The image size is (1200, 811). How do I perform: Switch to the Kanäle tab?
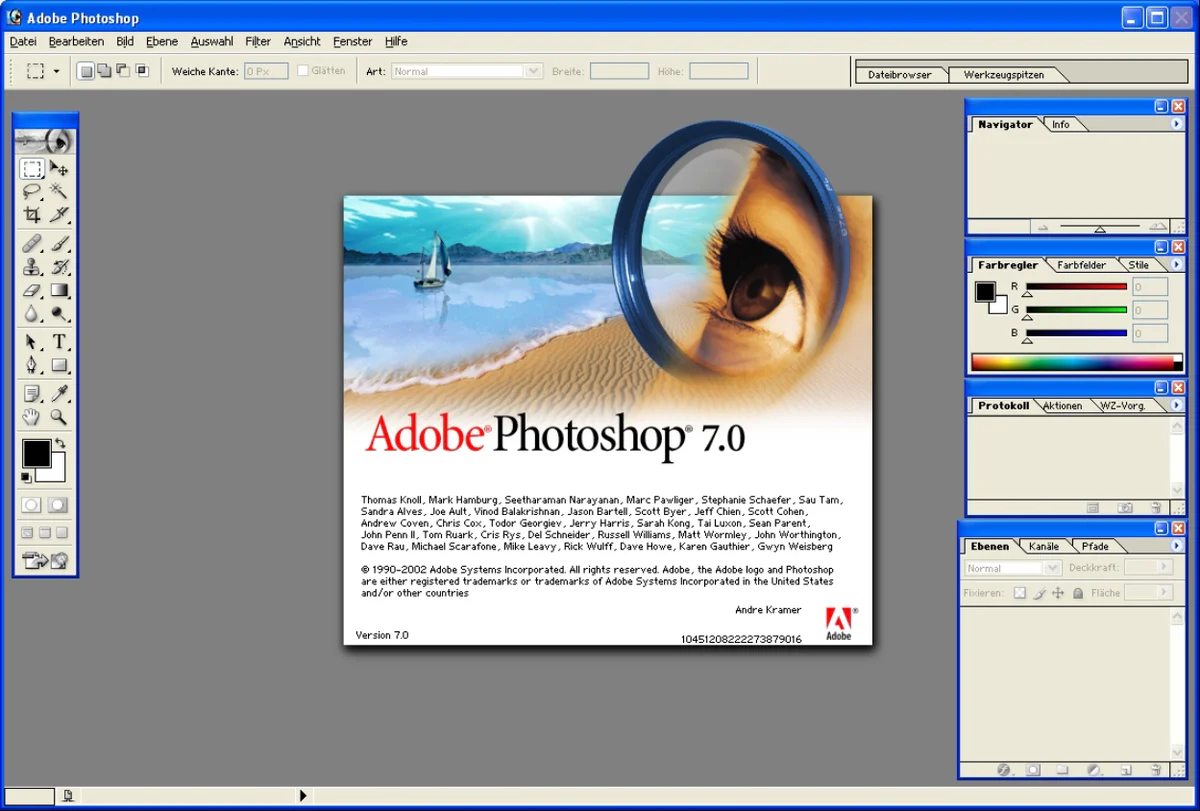coord(1043,546)
